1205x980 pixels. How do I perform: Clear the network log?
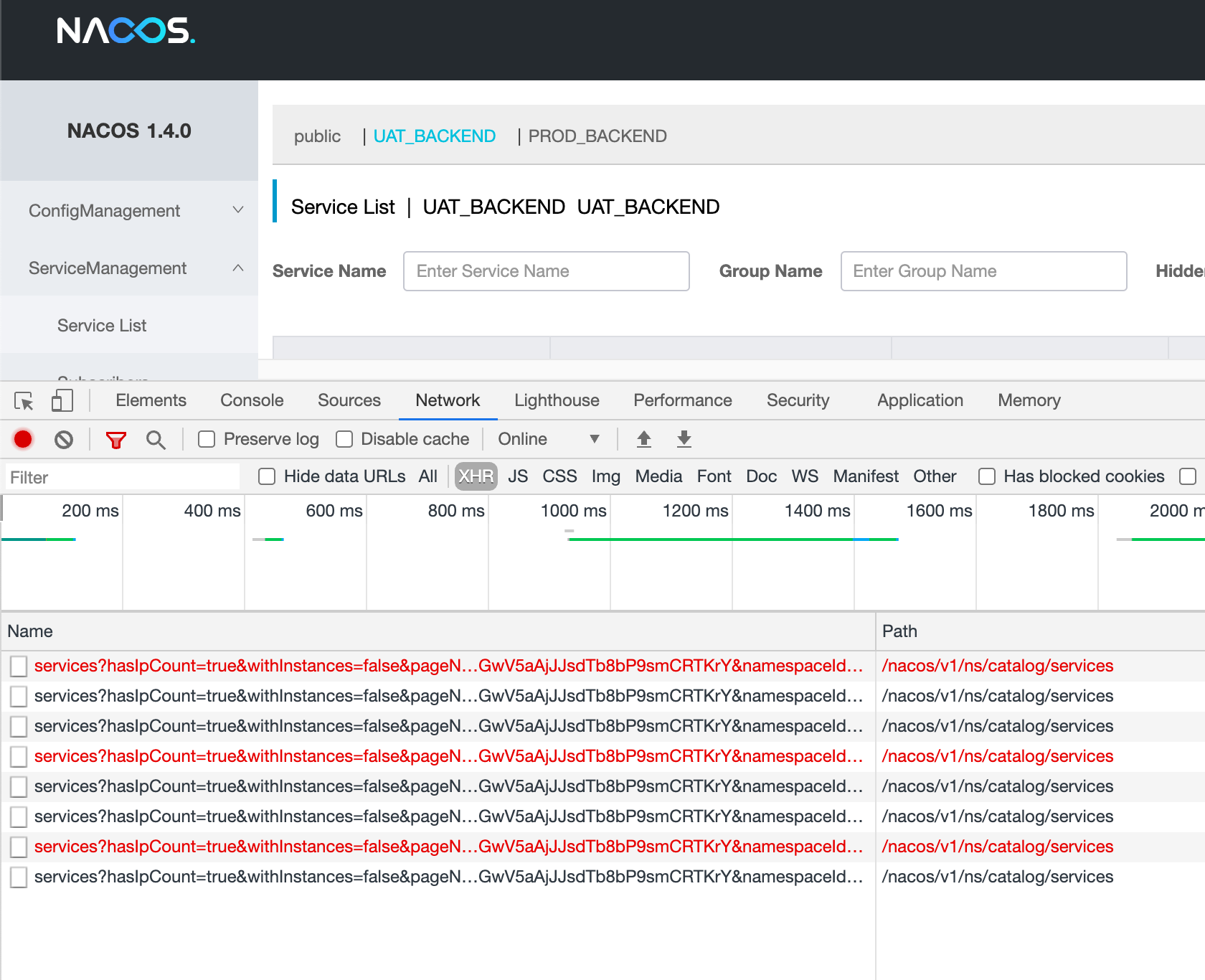coord(64,439)
